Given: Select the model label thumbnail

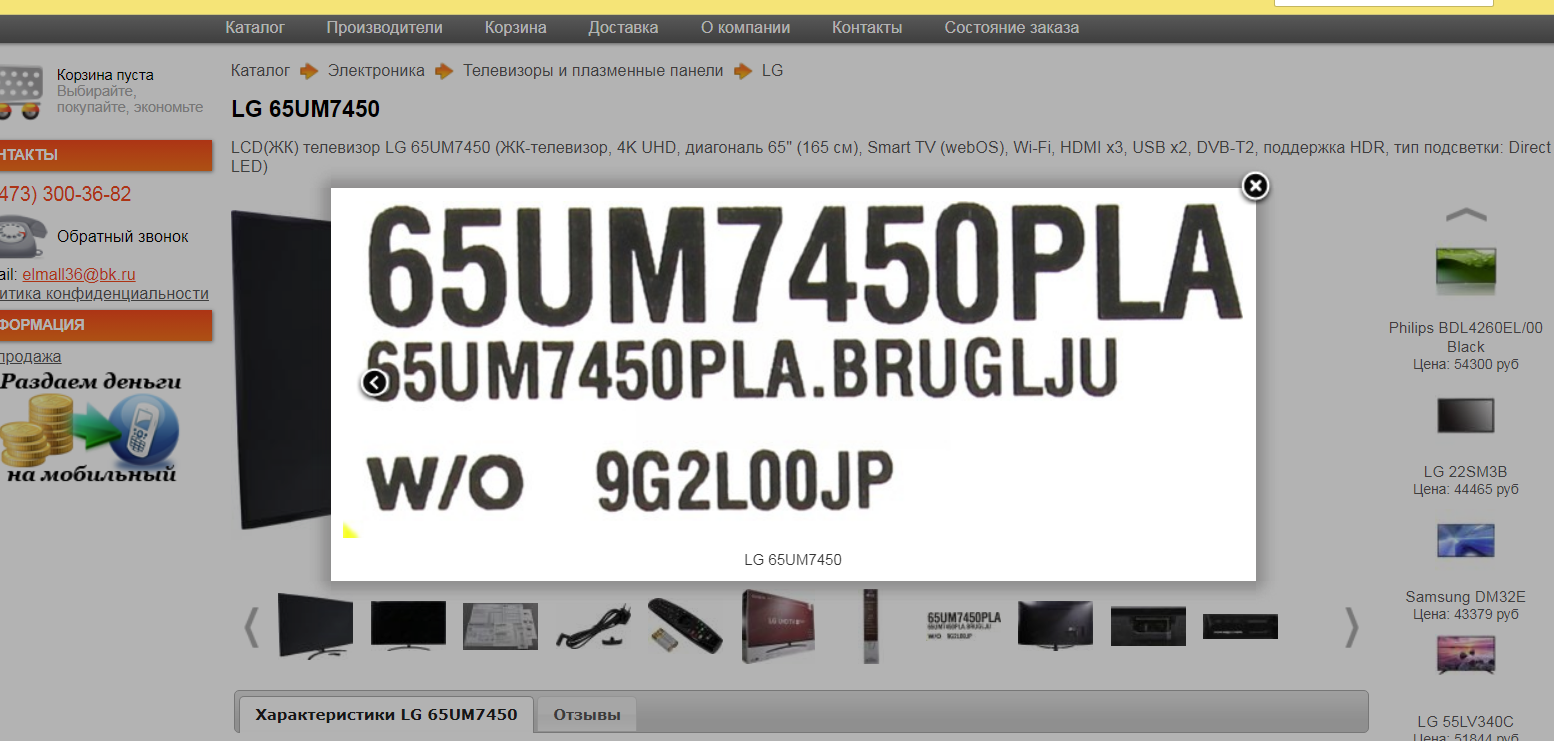Looking at the screenshot, I should (963, 626).
